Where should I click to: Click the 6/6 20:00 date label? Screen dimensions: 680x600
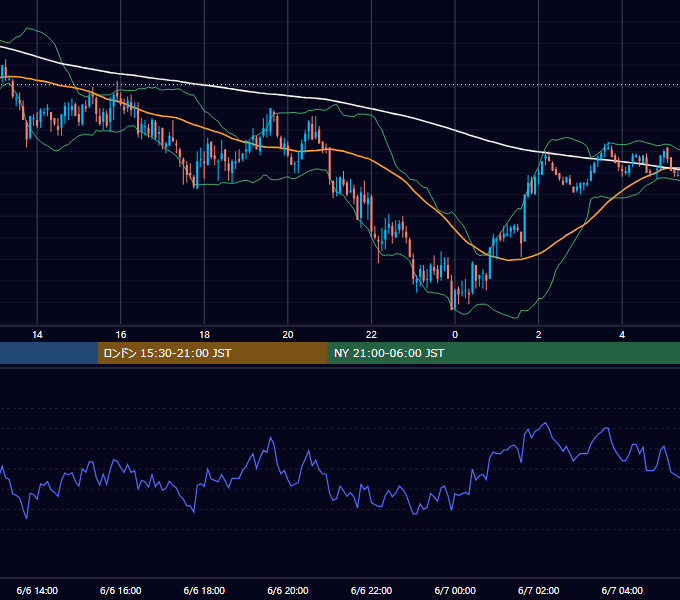[x=288, y=590]
